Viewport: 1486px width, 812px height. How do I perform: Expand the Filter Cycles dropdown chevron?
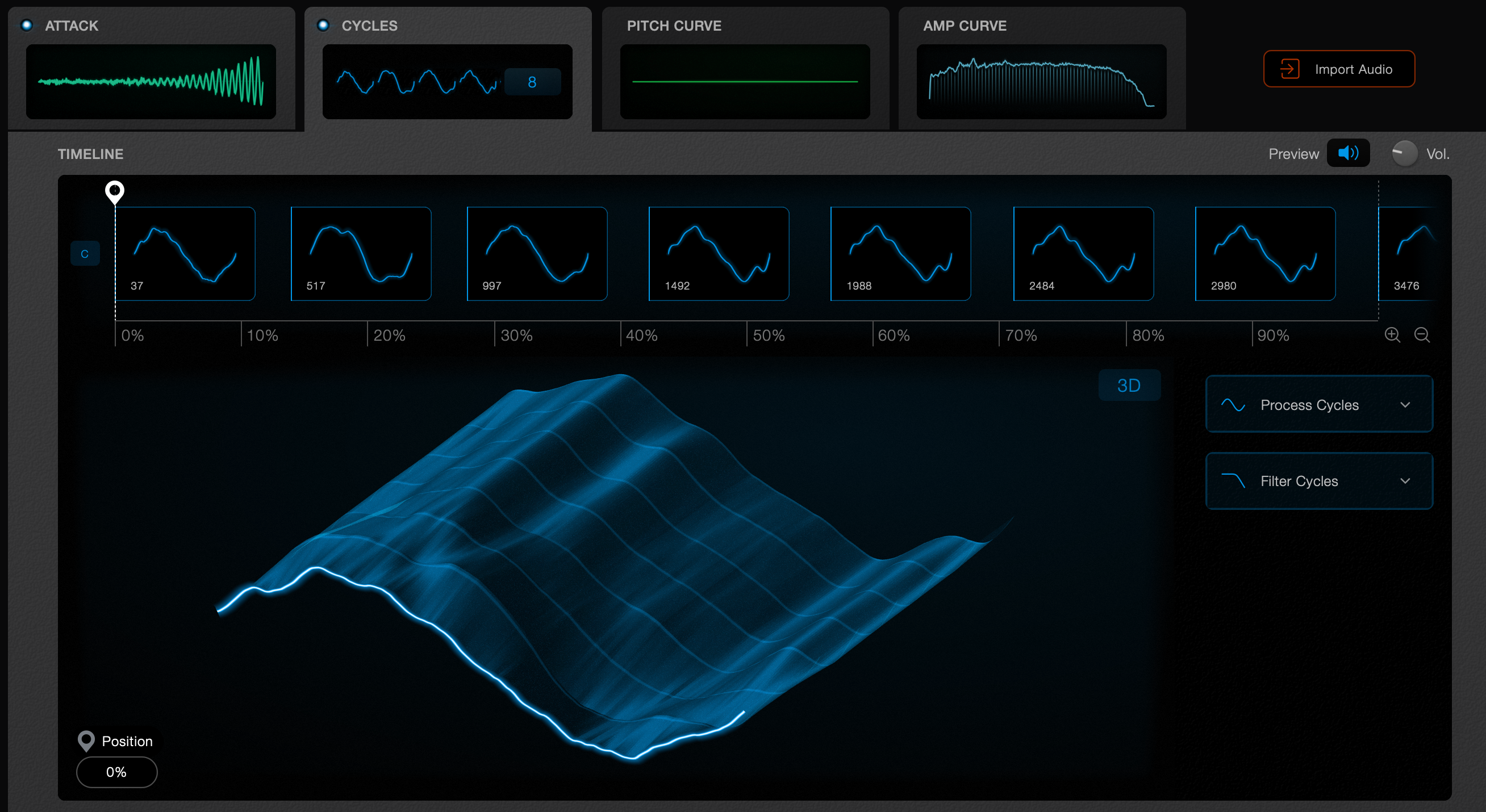(1405, 480)
